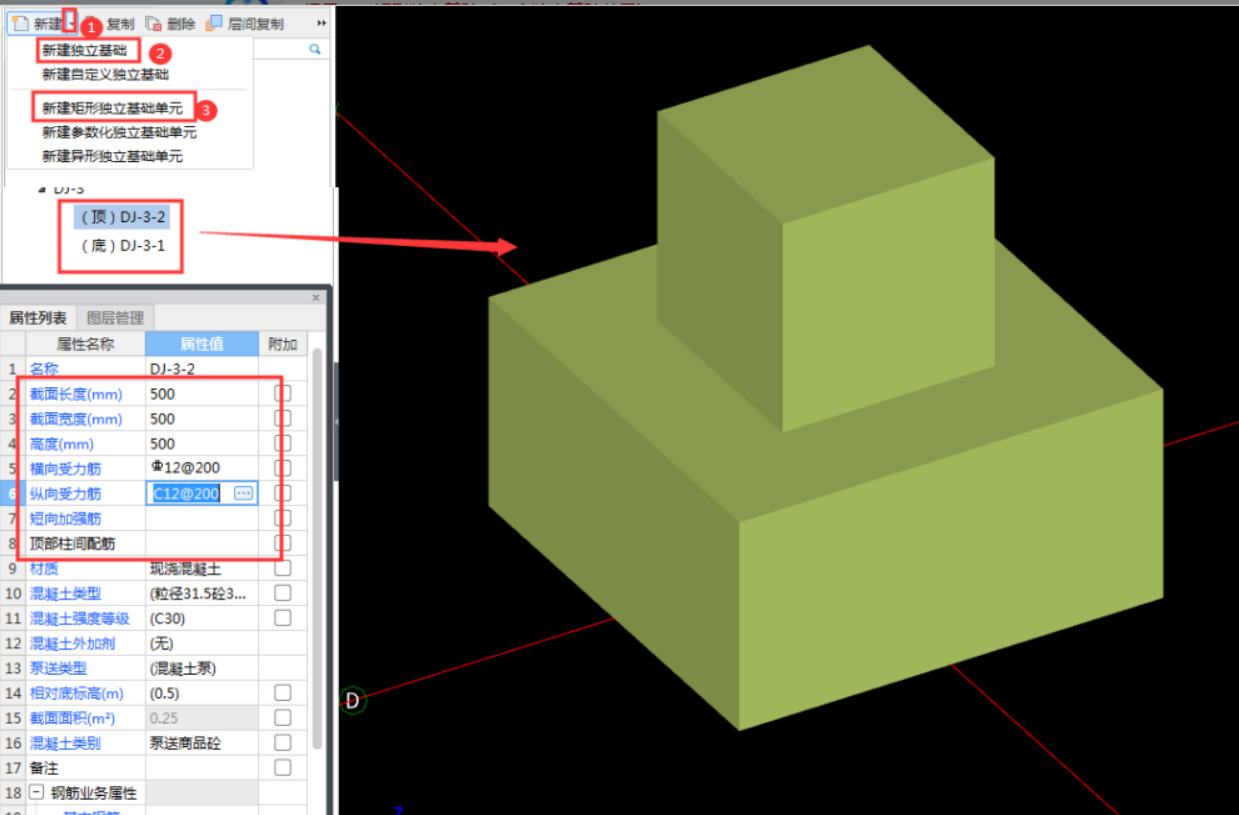Click the 短向加强筋 value cell
The width and height of the screenshot is (1239, 815).
(202, 518)
